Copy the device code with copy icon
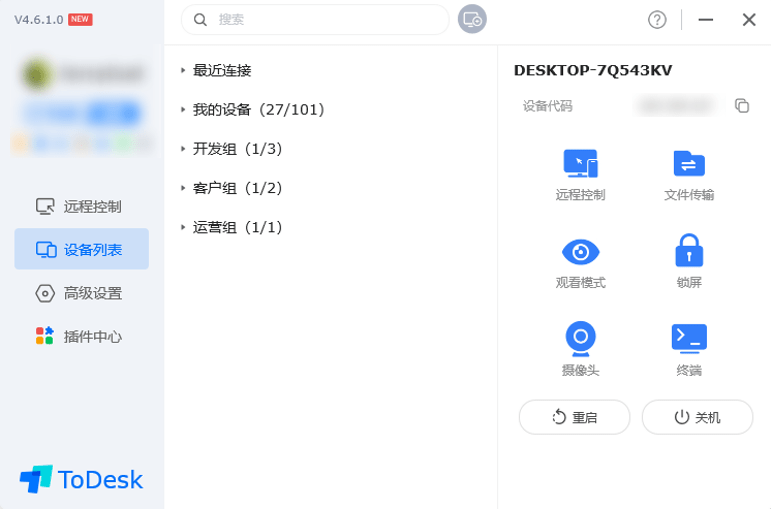 [742, 106]
